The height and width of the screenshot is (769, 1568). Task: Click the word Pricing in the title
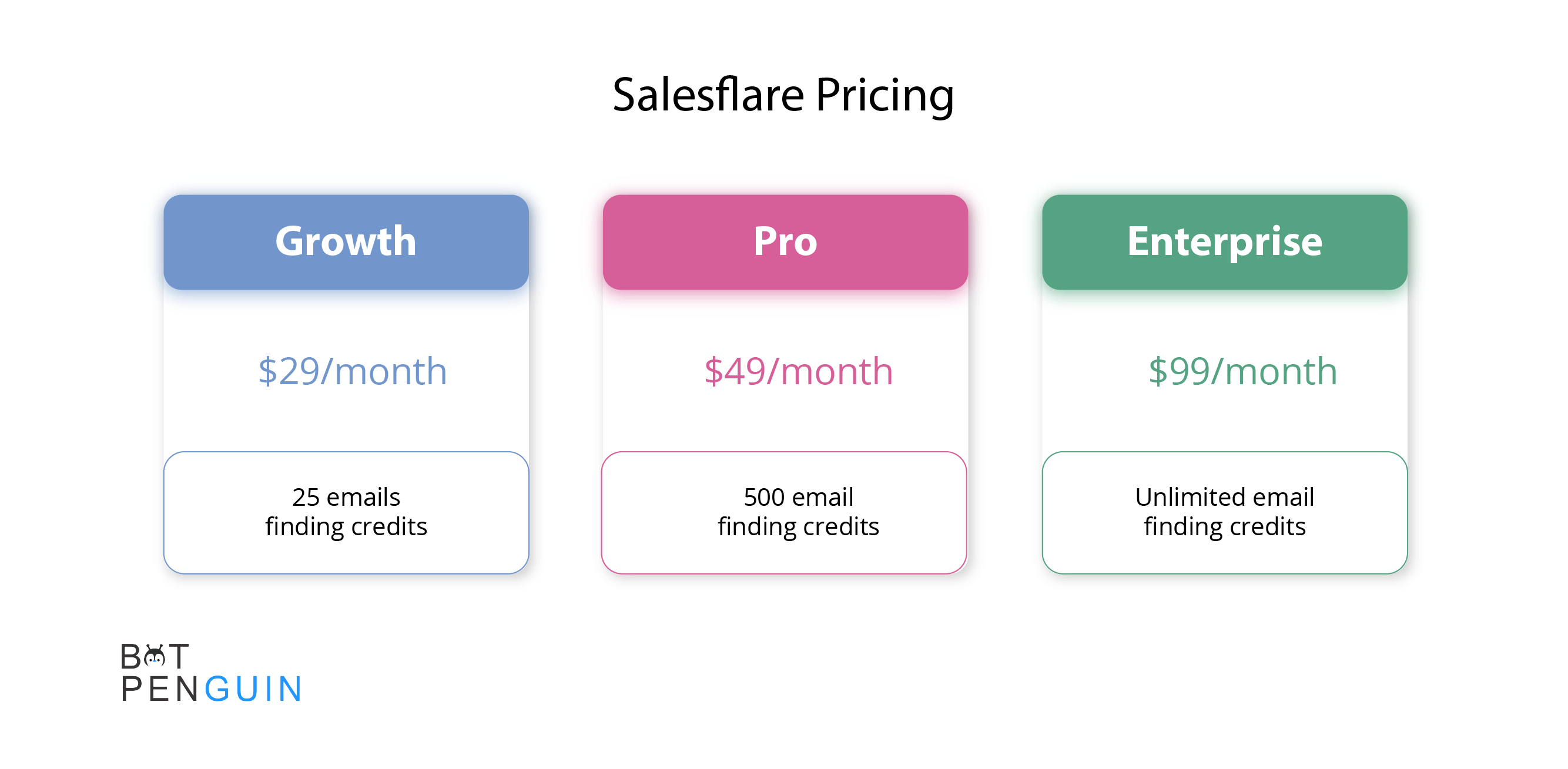pos(884,96)
